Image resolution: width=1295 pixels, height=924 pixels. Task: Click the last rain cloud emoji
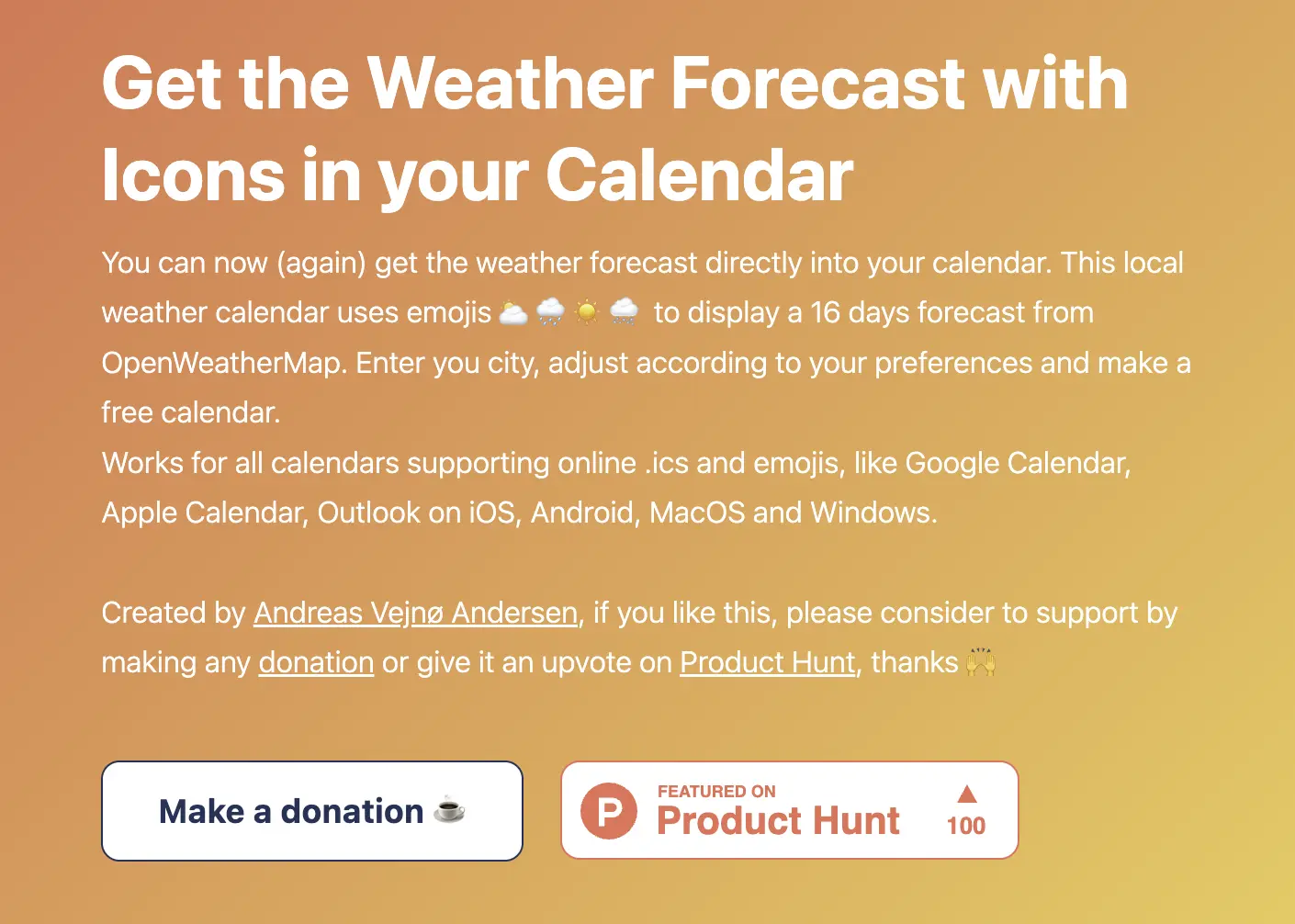pos(624,312)
